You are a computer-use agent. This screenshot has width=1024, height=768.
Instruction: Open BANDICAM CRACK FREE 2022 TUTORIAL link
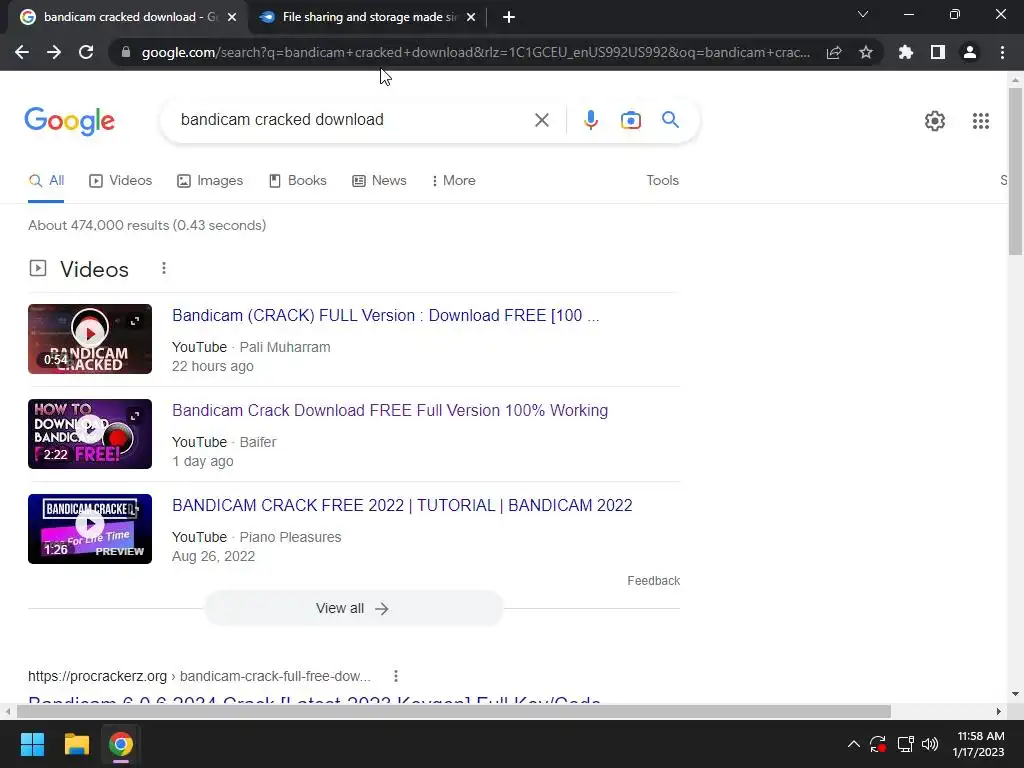point(402,505)
